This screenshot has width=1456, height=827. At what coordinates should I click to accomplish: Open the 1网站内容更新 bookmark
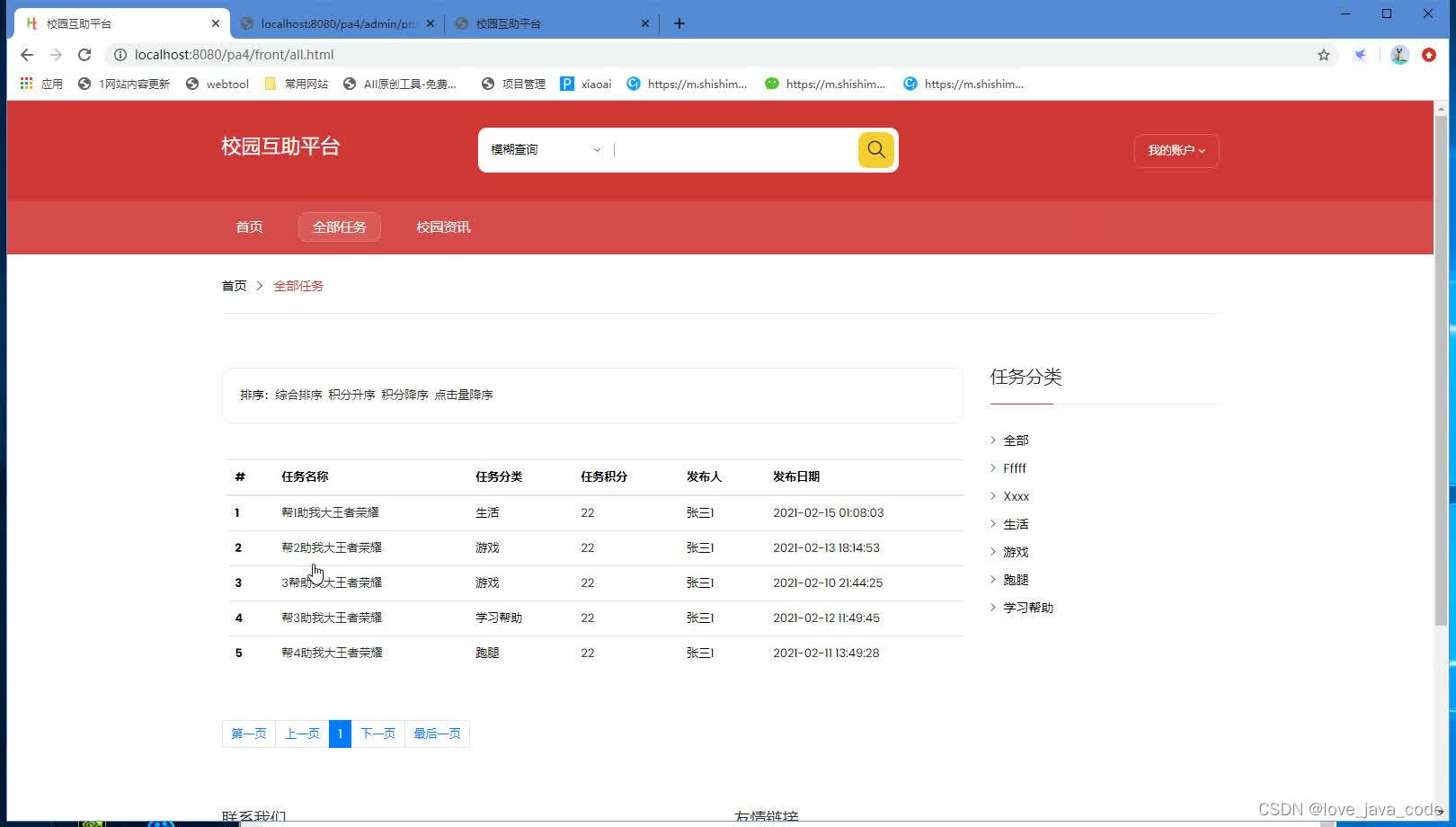pyautogui.click(x=124, y=84)
